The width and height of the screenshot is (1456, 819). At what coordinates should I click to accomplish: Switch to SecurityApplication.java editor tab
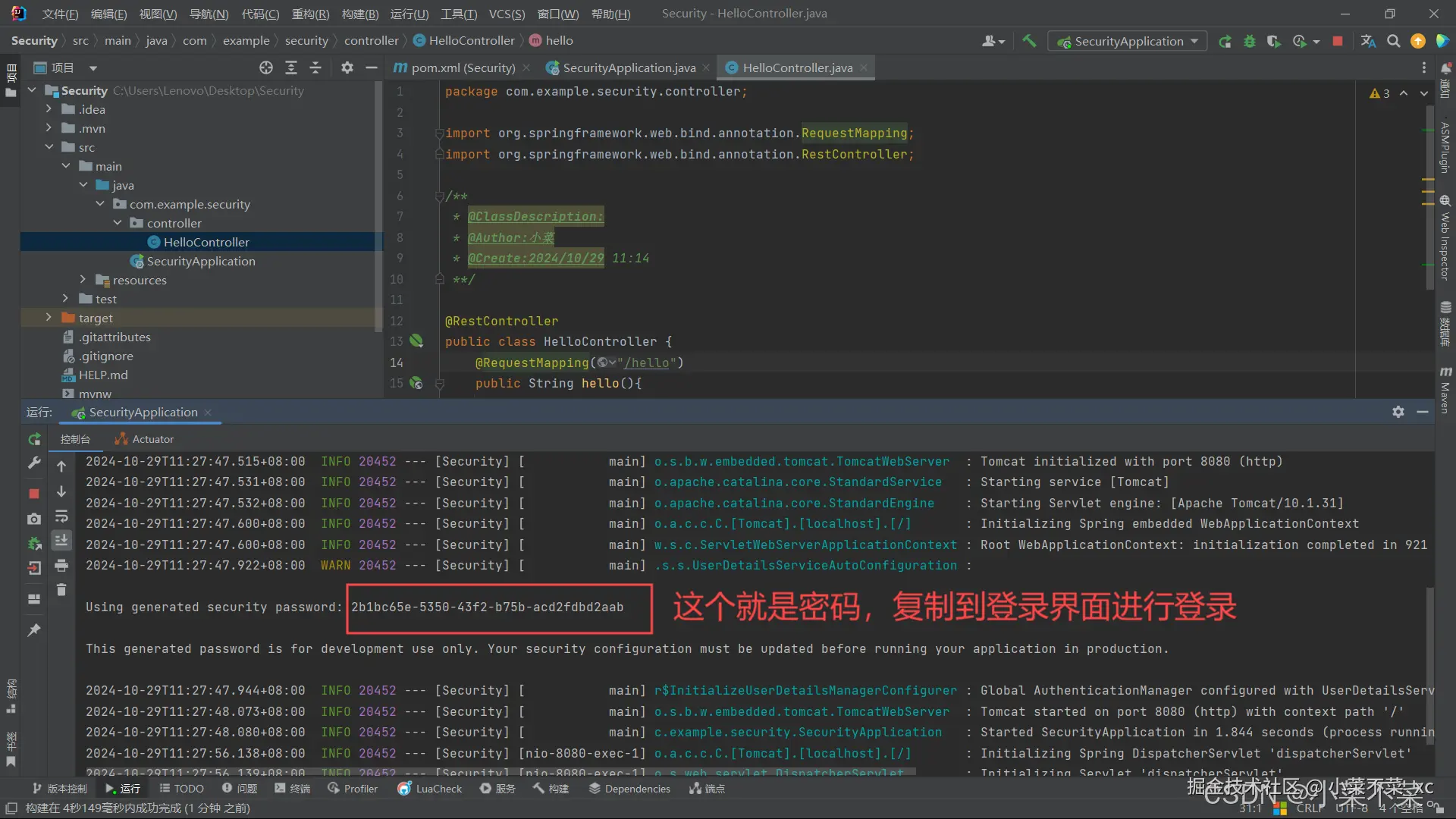(x=629, y=67)
